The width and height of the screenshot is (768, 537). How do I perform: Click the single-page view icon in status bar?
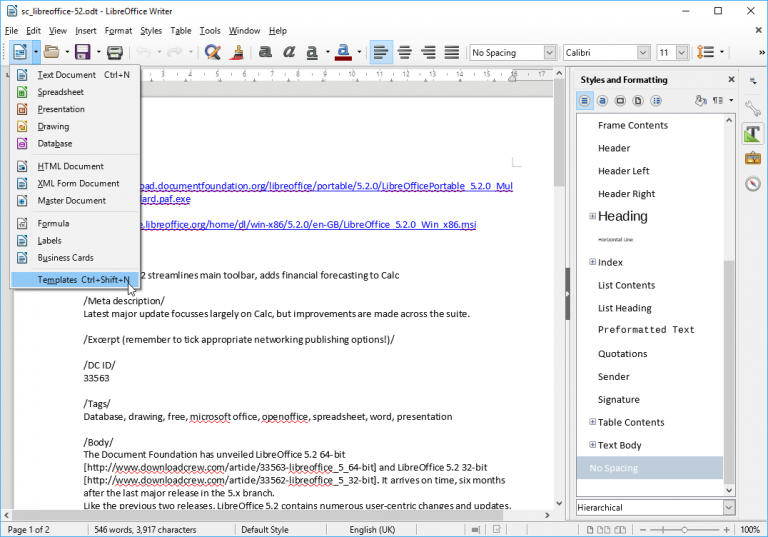590,530
